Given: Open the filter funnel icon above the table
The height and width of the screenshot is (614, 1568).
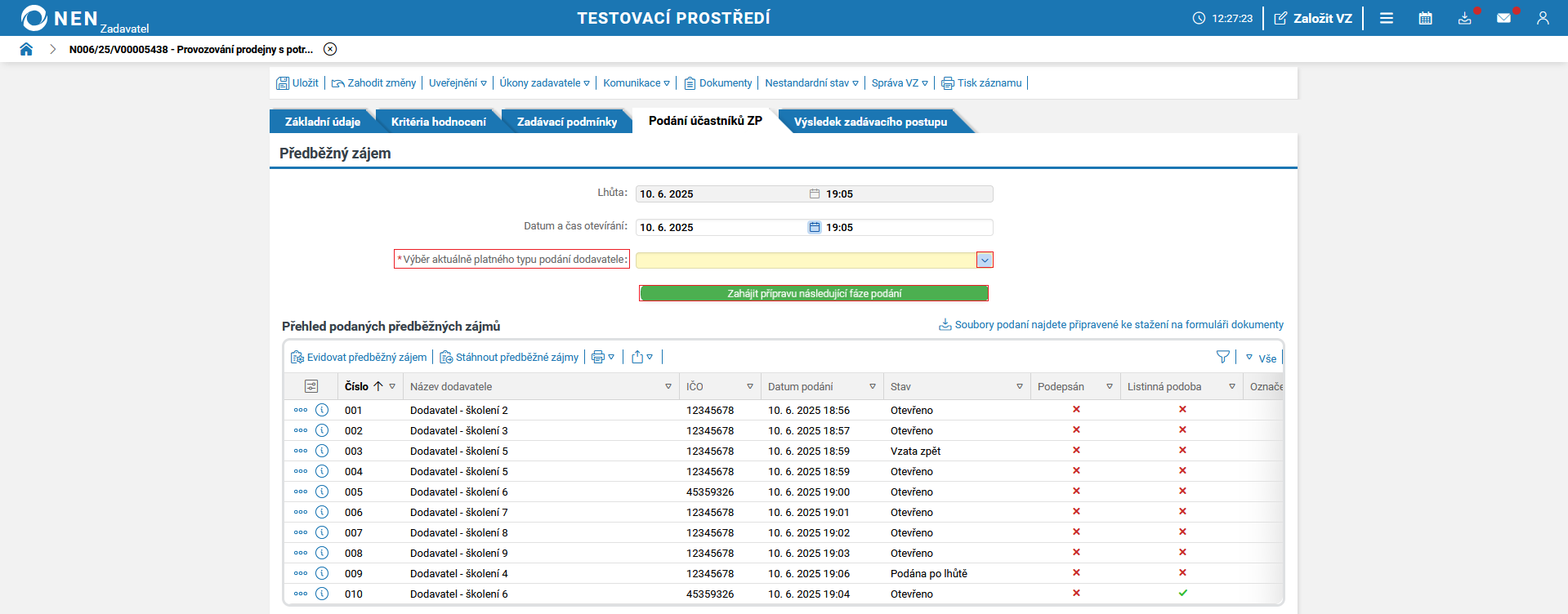Looking at the screenshot, I should tap(1222, 357).
